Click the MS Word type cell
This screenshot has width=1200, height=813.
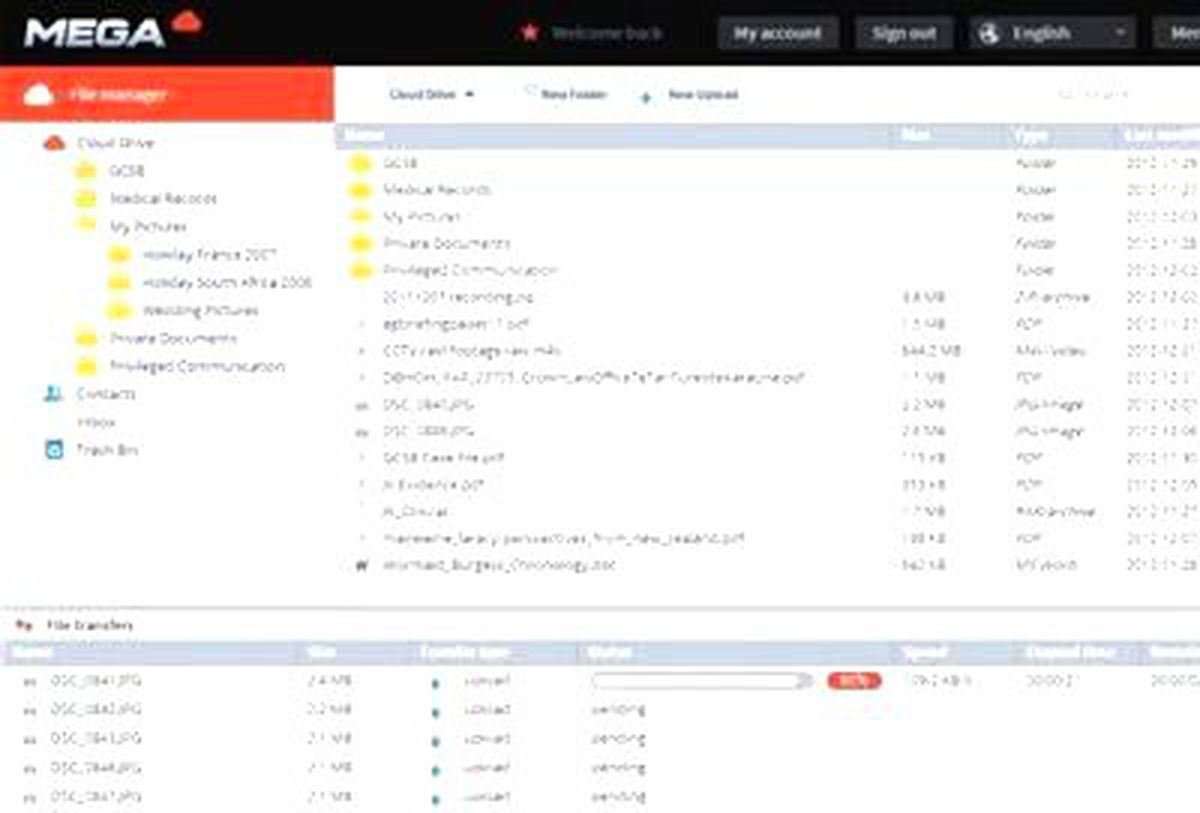pyautogui.click(x=1045, y=566)
